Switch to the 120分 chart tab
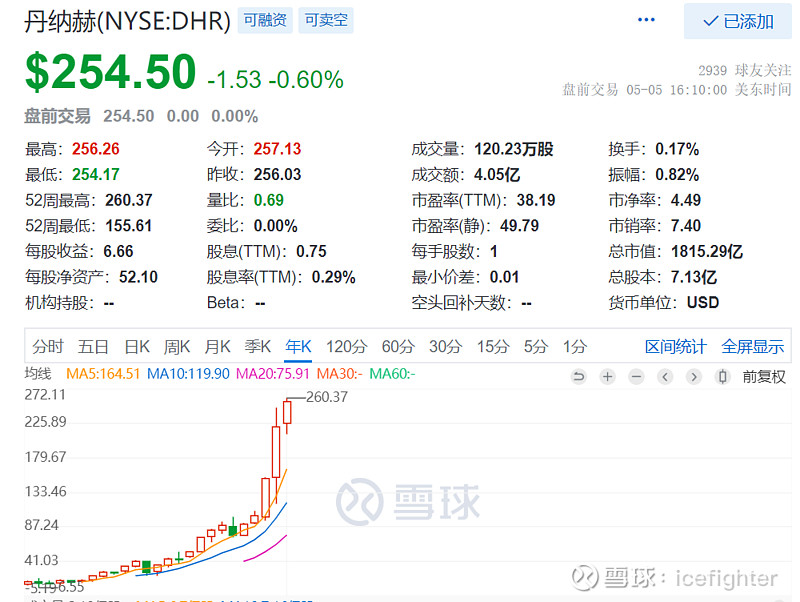This screenshot has height=602, width=800. click(x=346, y=346)
